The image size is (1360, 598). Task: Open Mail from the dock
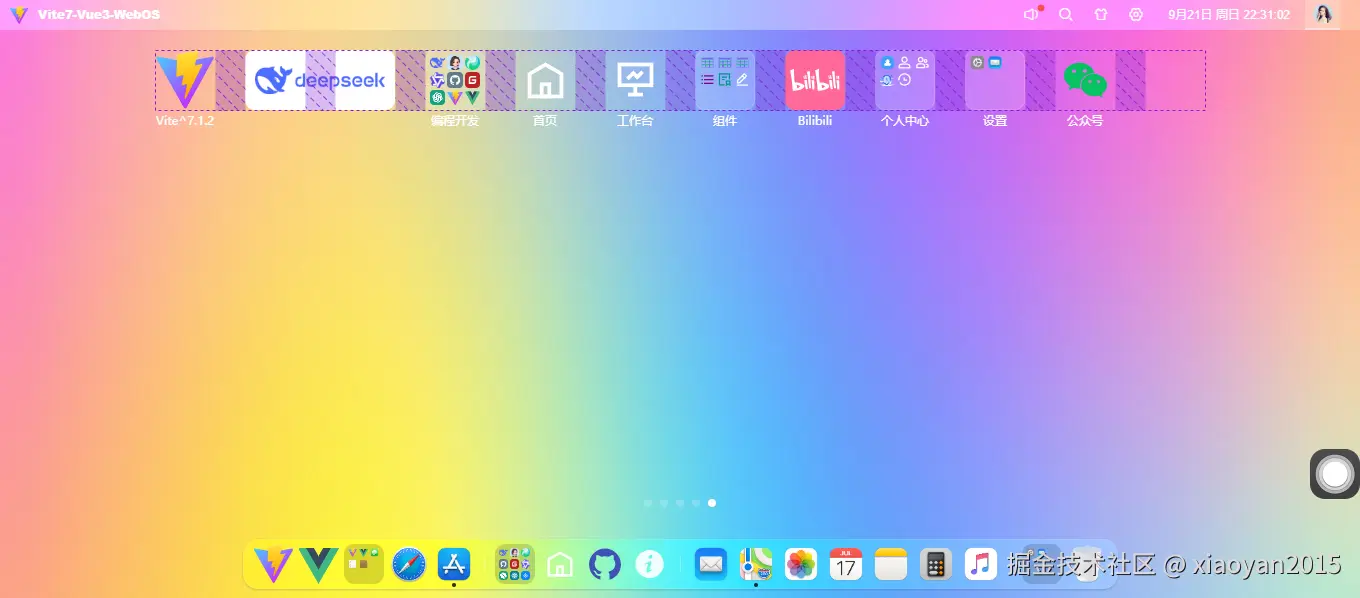click(x=711, y=565)
